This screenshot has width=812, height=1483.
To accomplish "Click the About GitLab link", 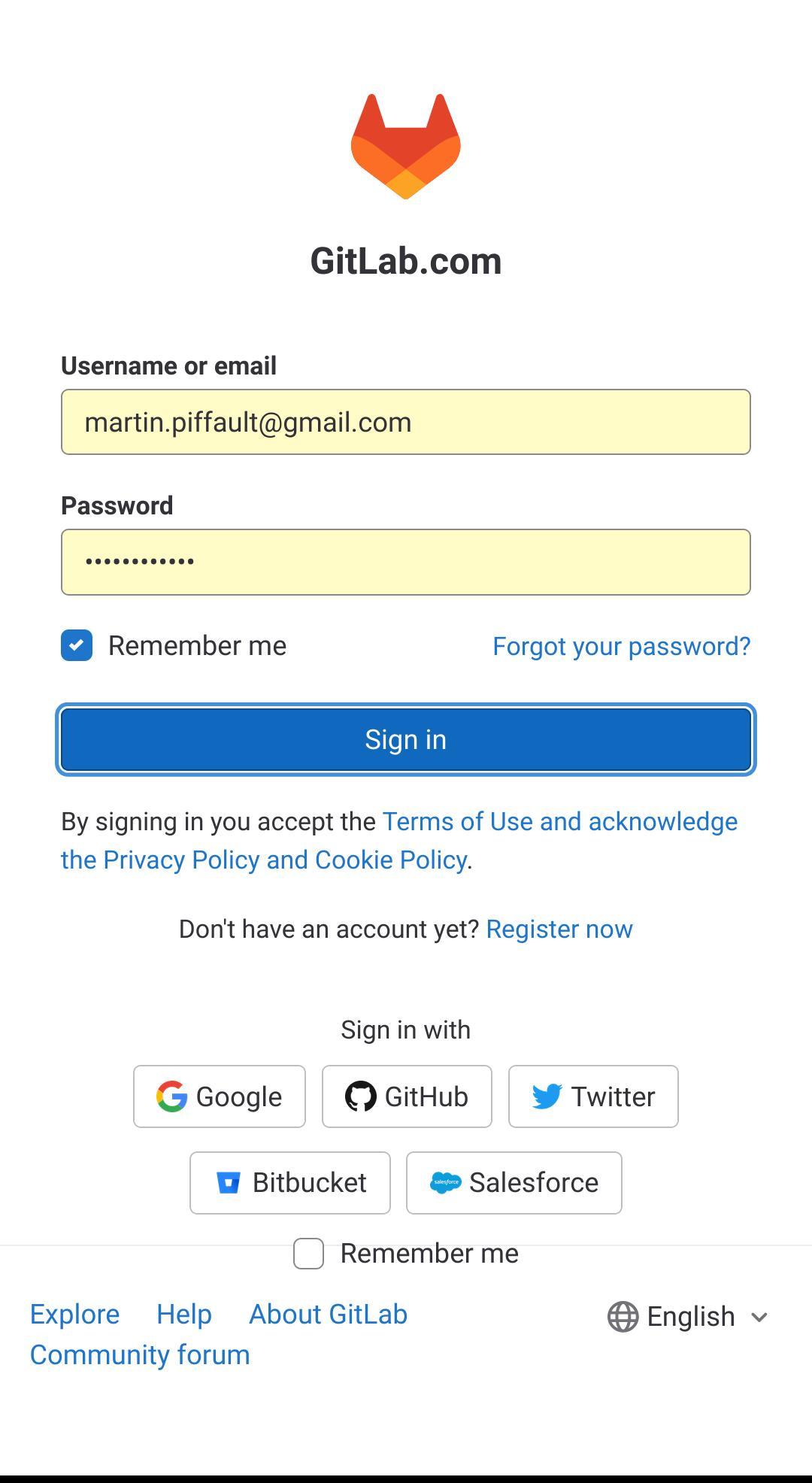I will [x=328, y=1314].
